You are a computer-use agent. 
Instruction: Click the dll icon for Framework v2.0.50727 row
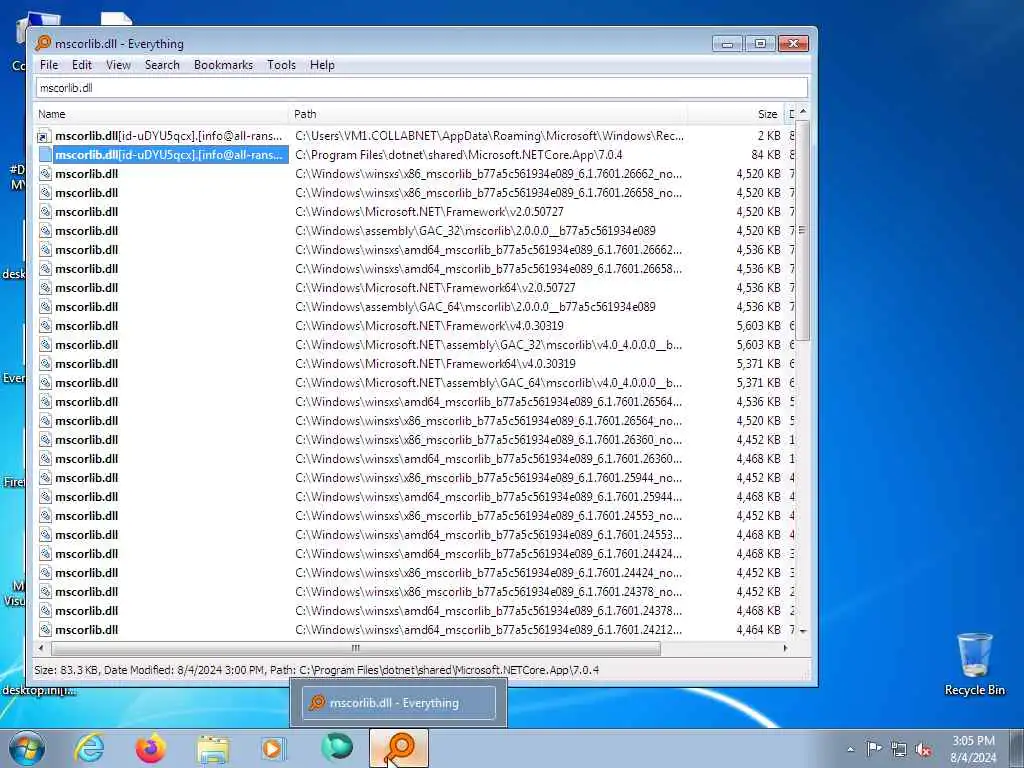44,212
